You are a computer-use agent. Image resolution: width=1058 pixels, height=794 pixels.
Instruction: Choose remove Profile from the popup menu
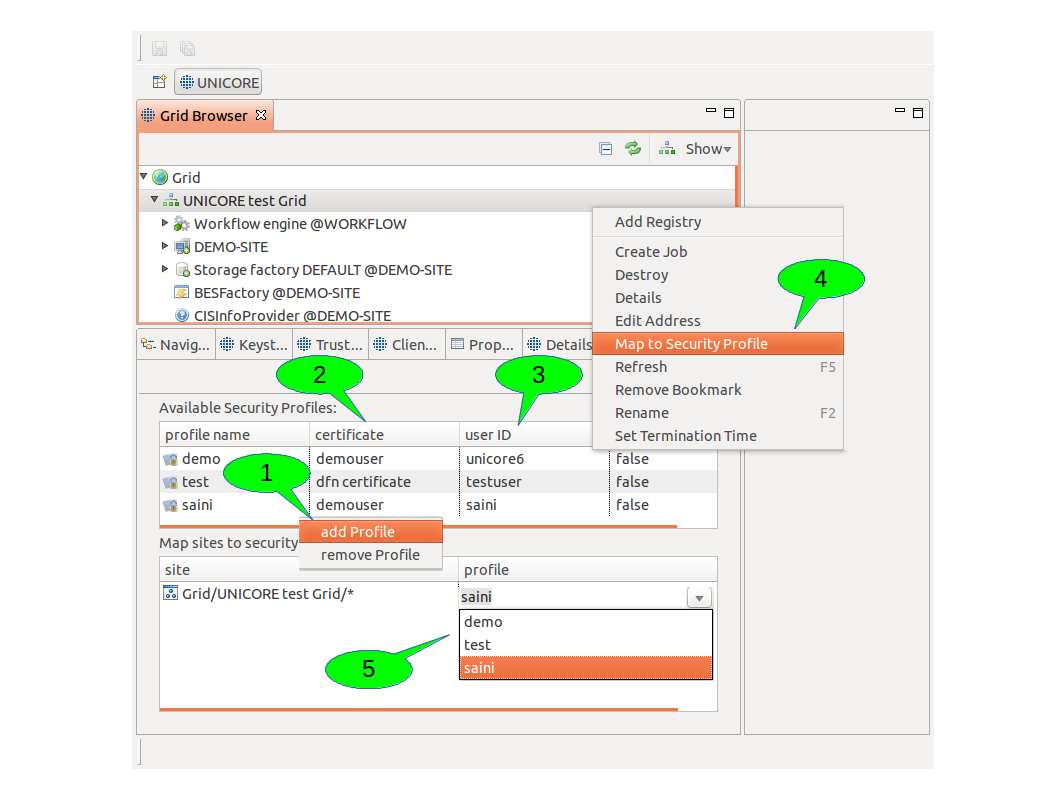(x=370, y=555)
